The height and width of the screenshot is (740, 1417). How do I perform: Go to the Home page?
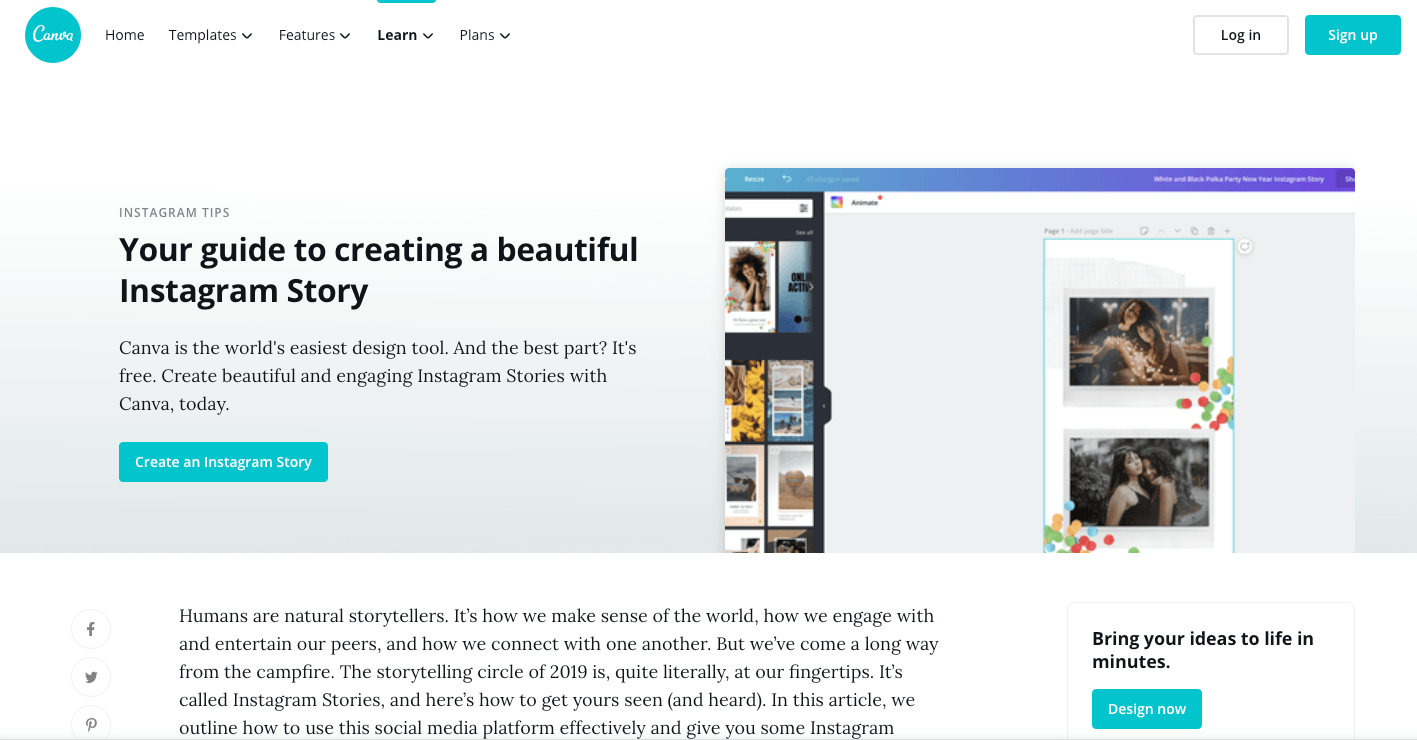[125, 35]
